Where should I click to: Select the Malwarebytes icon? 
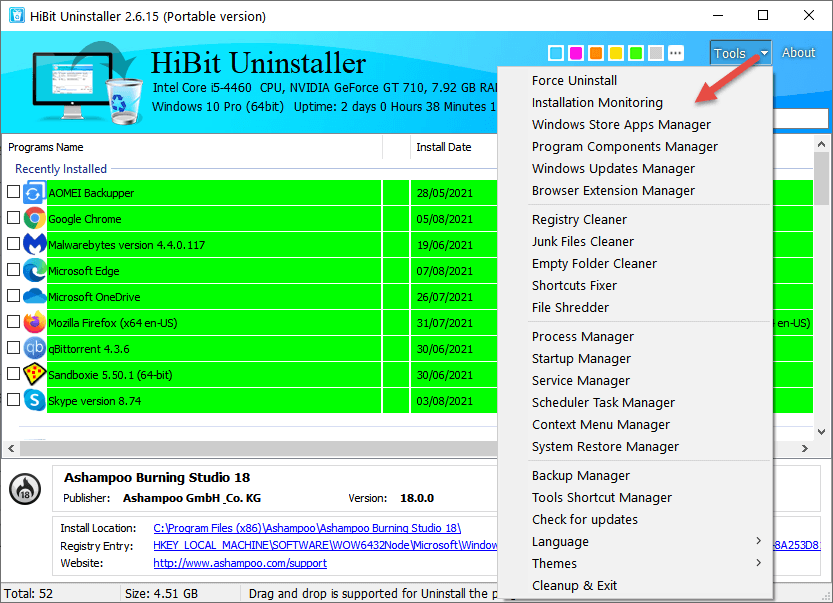coord(34,245)
